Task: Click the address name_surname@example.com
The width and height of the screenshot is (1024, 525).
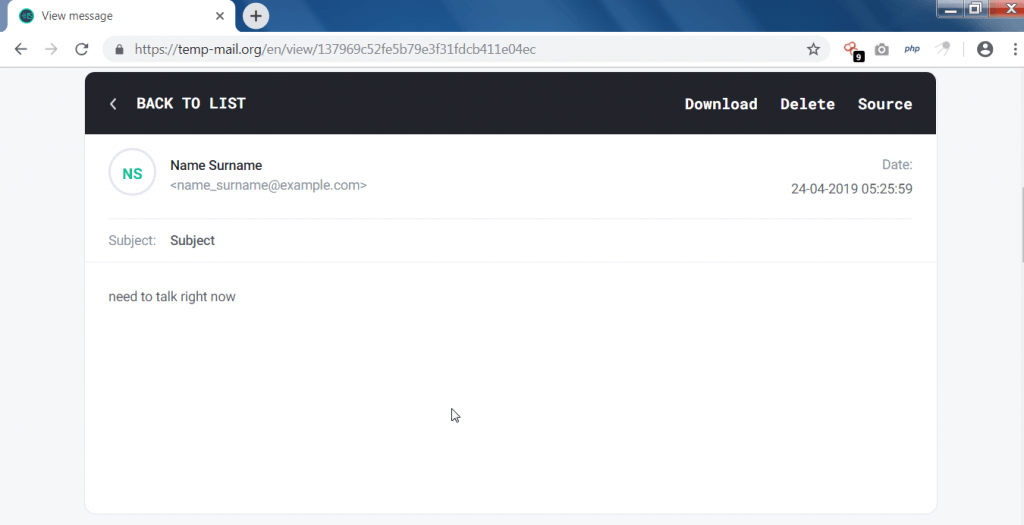Action: (268, 185)
